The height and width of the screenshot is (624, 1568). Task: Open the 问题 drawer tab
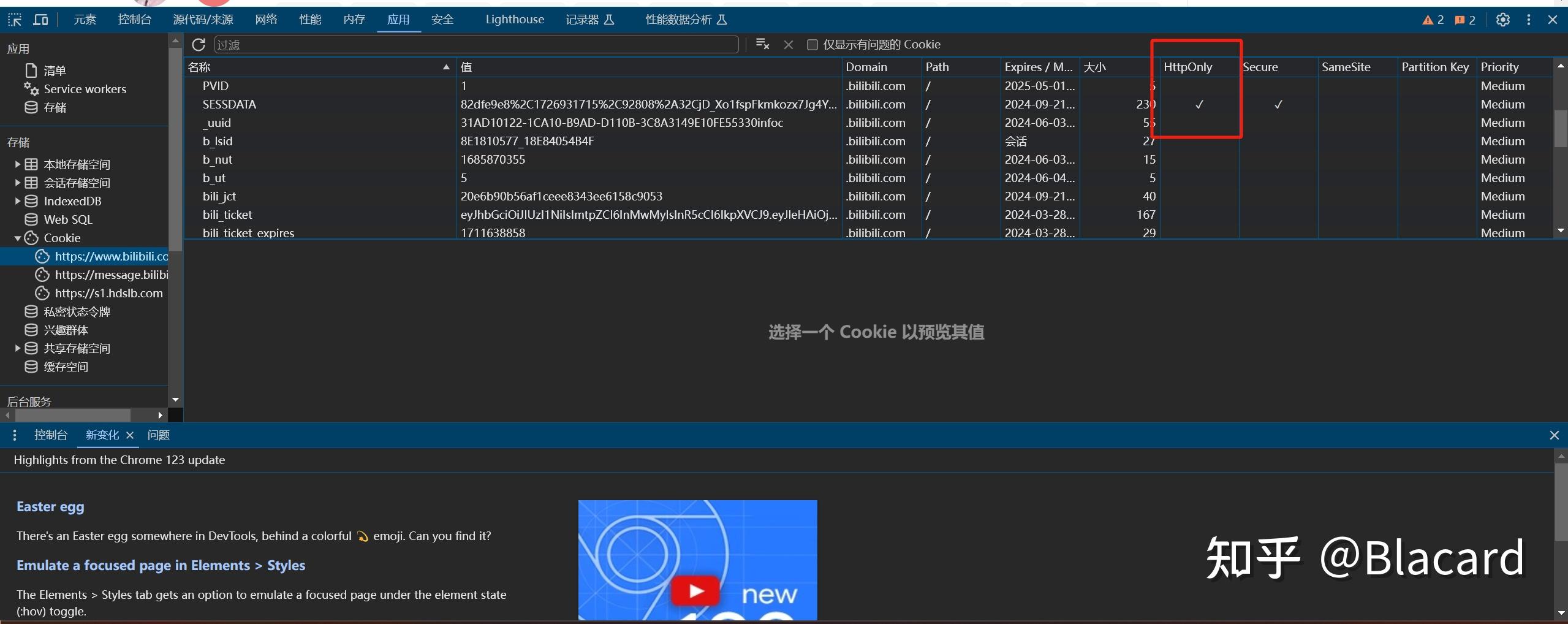click(x=159, y=435)
